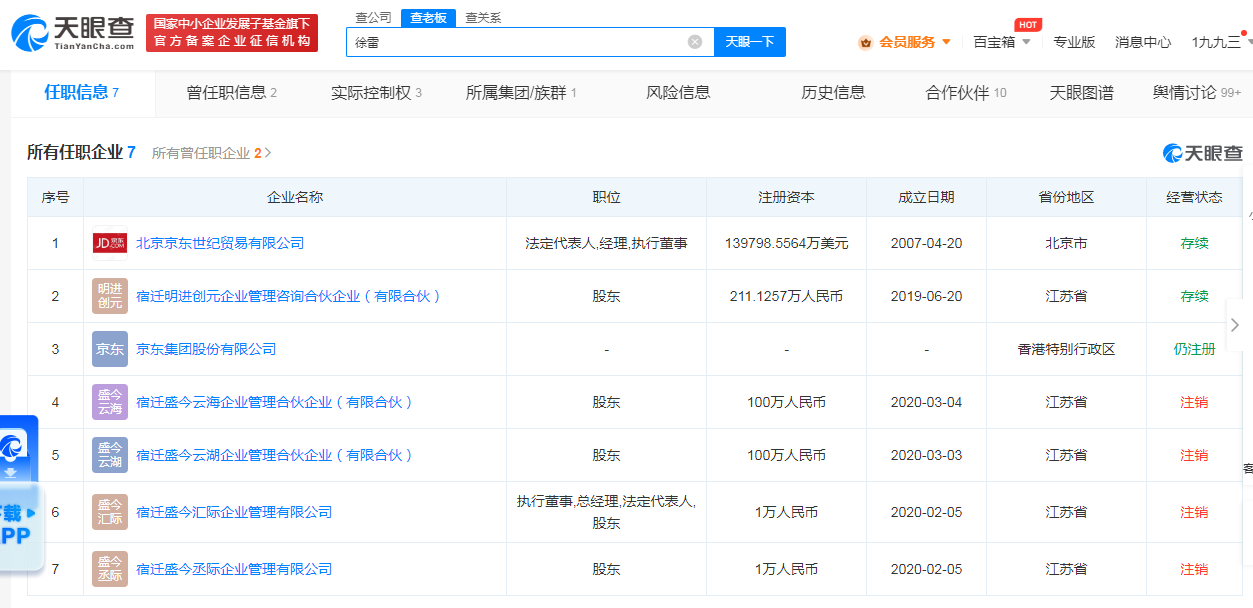Click the 211.1257万人民币 capital cell
Image resolution: width=1253 pixels, height=608 pixels.
point(786,296)
